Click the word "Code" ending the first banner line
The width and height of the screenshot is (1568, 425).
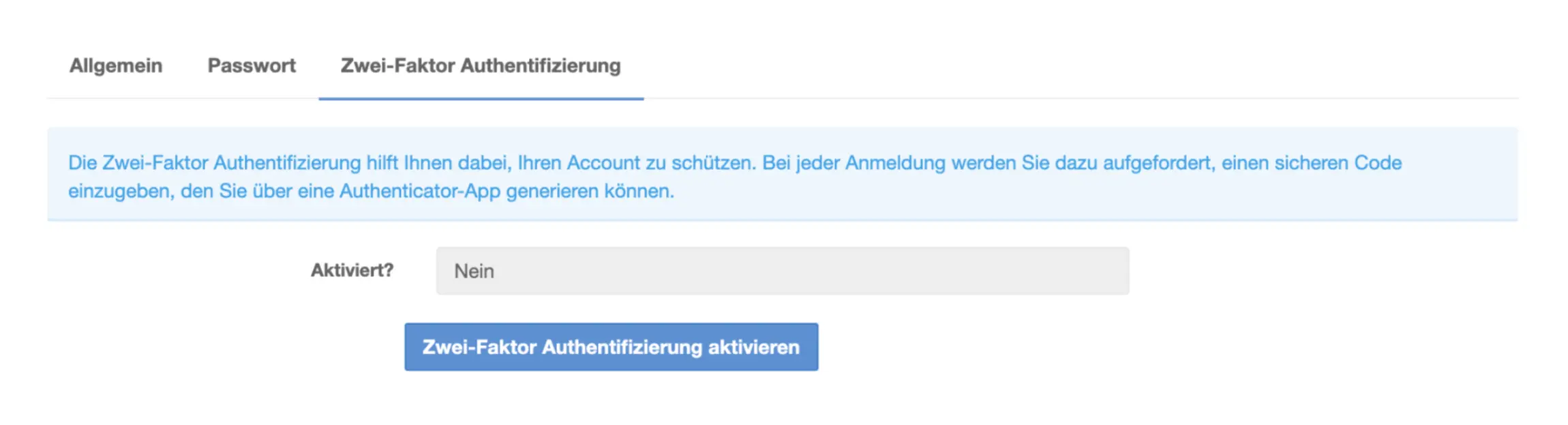1377,163
